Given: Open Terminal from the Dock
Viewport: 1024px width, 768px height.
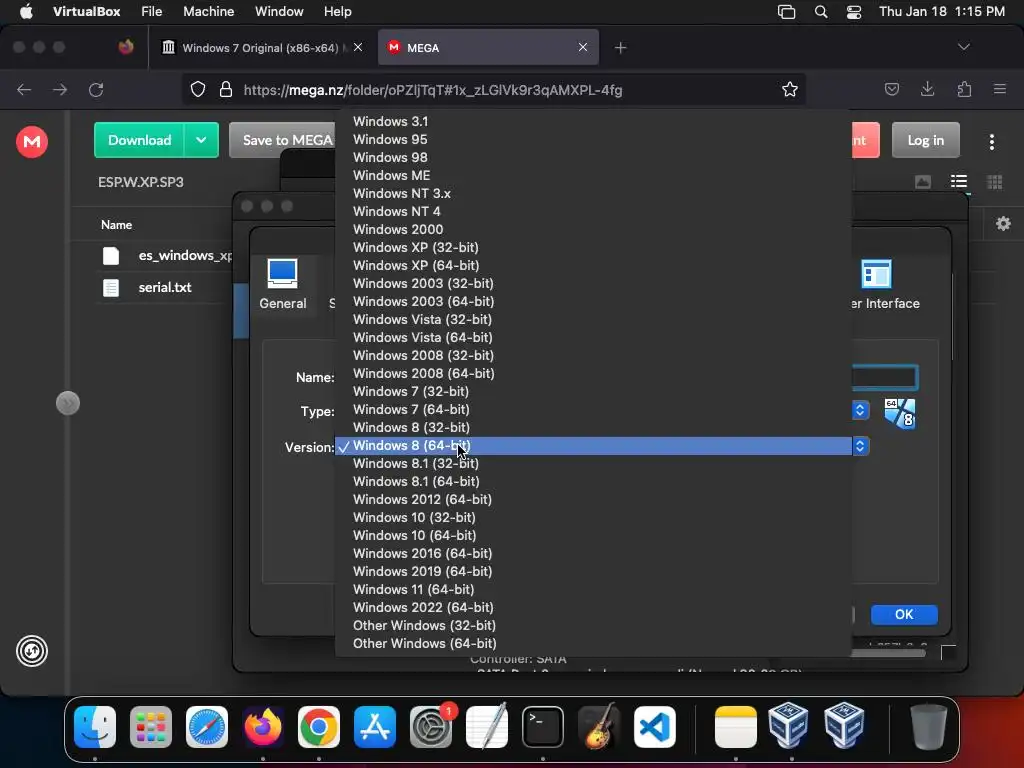Looking at the screenshot, I should 543,727.
